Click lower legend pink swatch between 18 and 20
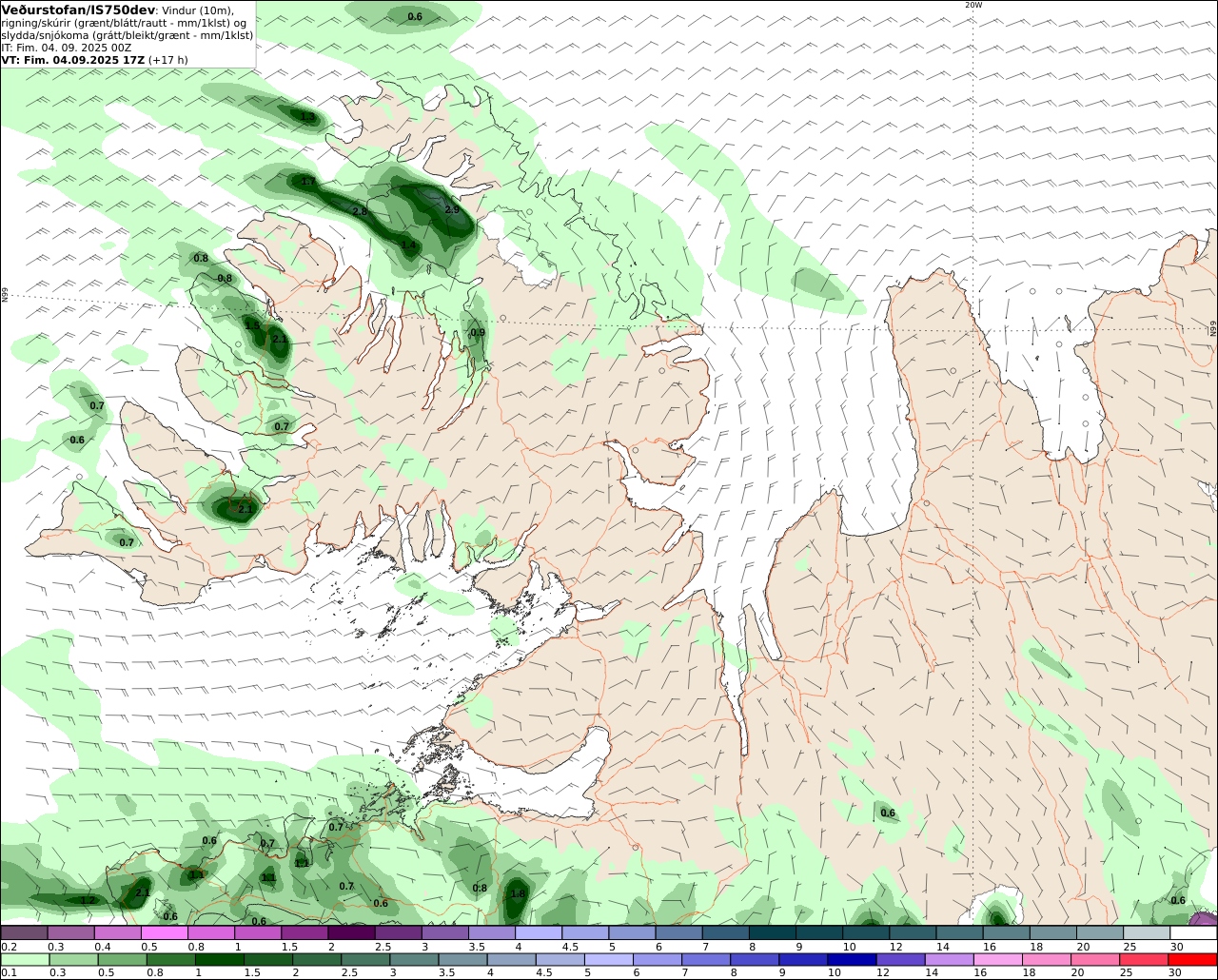1218x980 pixels. 1048,959
